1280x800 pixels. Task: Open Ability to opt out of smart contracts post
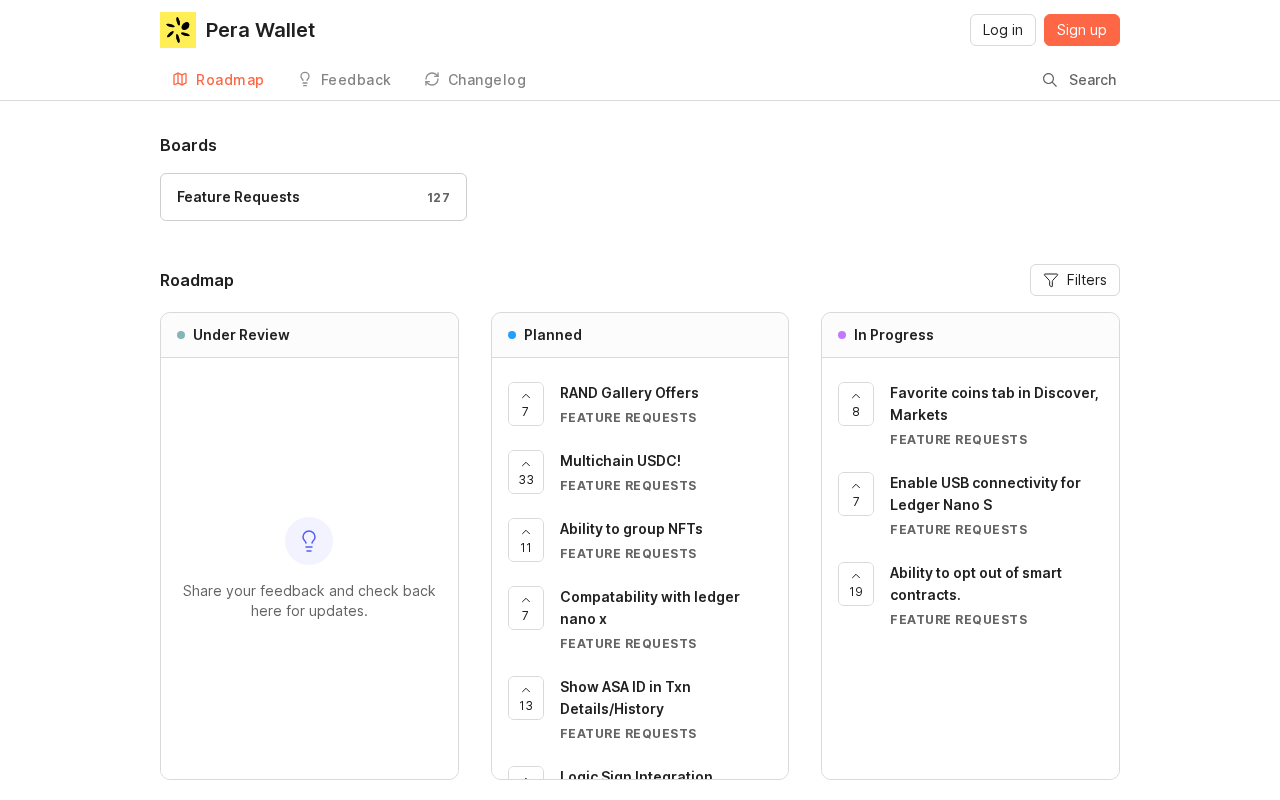pyautogui.click(x=976, y=584)
